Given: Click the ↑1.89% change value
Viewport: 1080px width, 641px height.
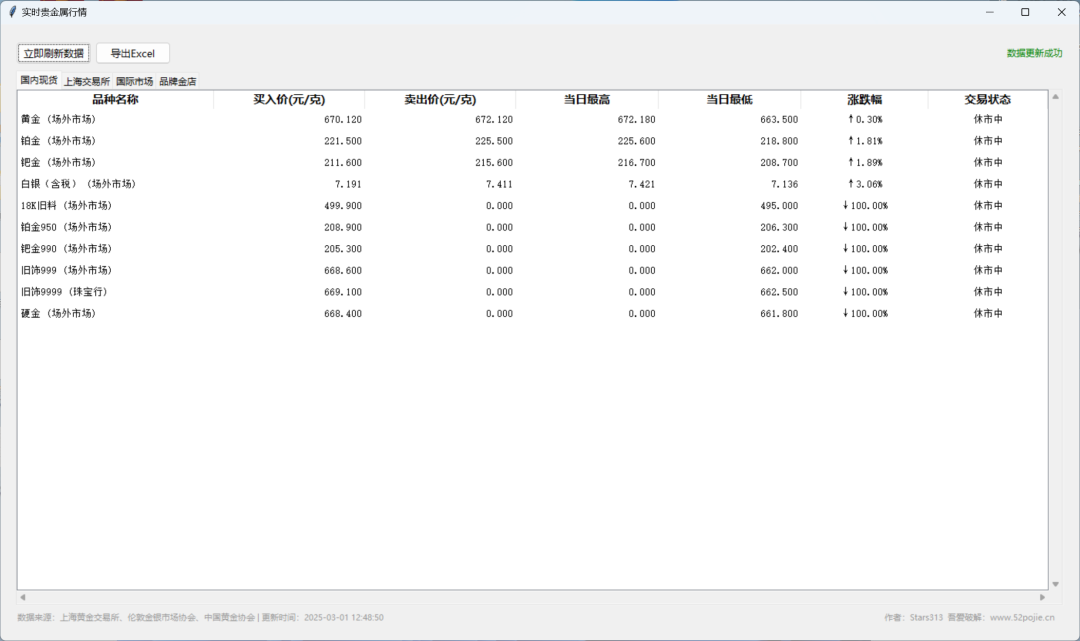Looking at the screenshot, I should 865,162.
